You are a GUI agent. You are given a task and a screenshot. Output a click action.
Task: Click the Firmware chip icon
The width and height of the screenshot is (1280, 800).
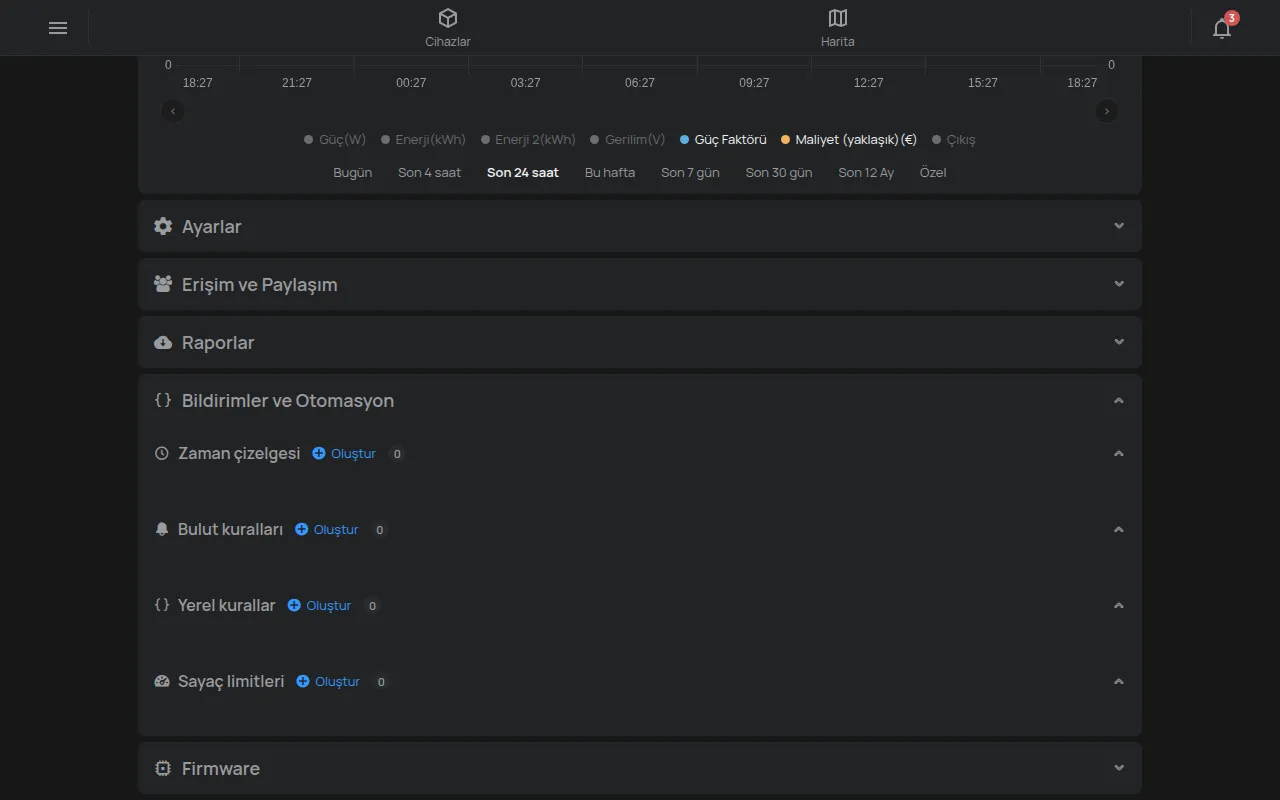(x=163, y=768)
